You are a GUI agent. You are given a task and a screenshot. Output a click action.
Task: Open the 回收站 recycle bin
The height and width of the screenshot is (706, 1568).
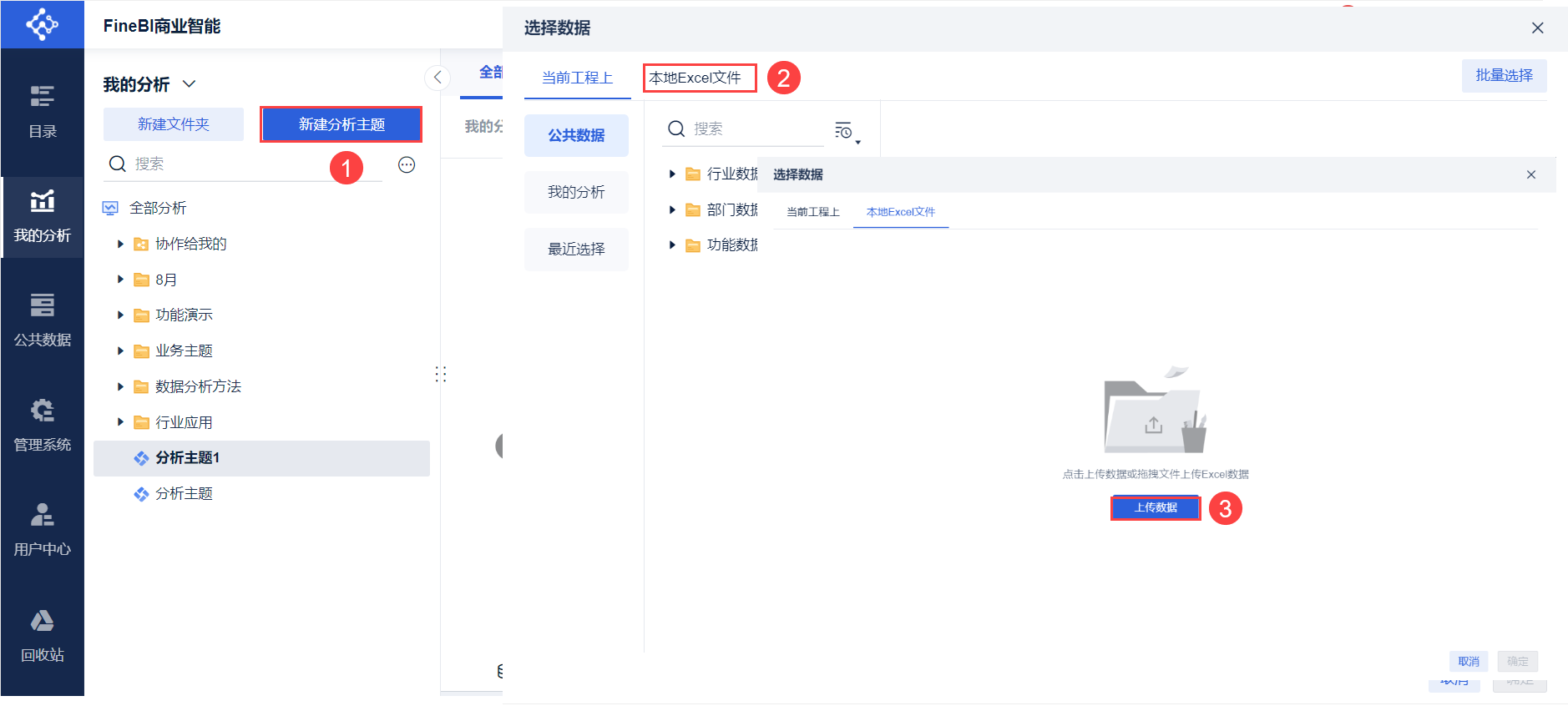(43, 635)
